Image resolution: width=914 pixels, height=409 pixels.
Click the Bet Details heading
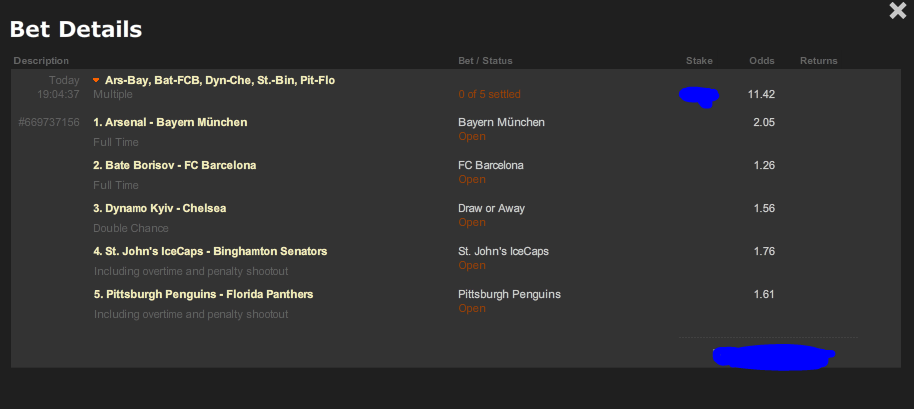click(76, 30)
